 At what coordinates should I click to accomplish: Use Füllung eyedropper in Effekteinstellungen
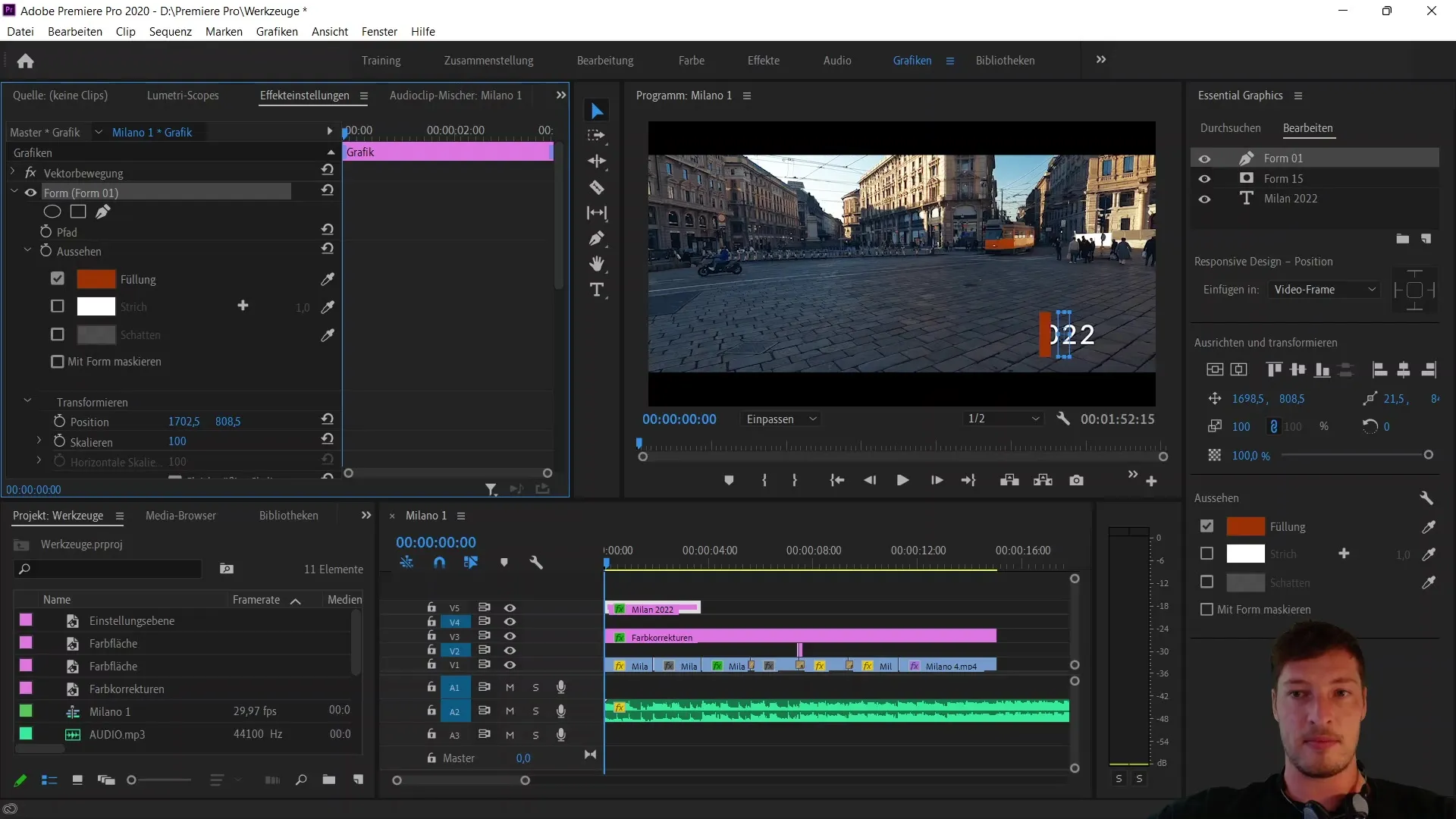[x=328, y=279]
